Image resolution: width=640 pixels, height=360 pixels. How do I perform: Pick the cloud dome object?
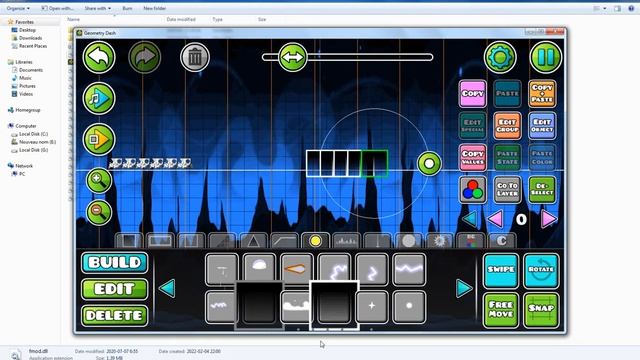point(259,269)
